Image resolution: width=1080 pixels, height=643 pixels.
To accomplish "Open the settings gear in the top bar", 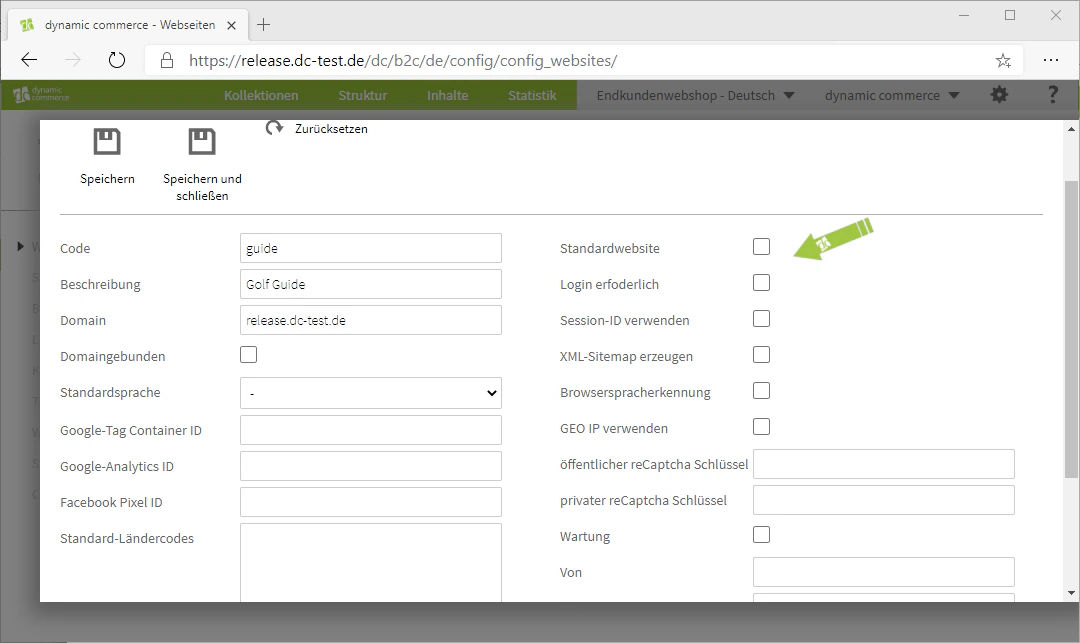I will 999,95.
